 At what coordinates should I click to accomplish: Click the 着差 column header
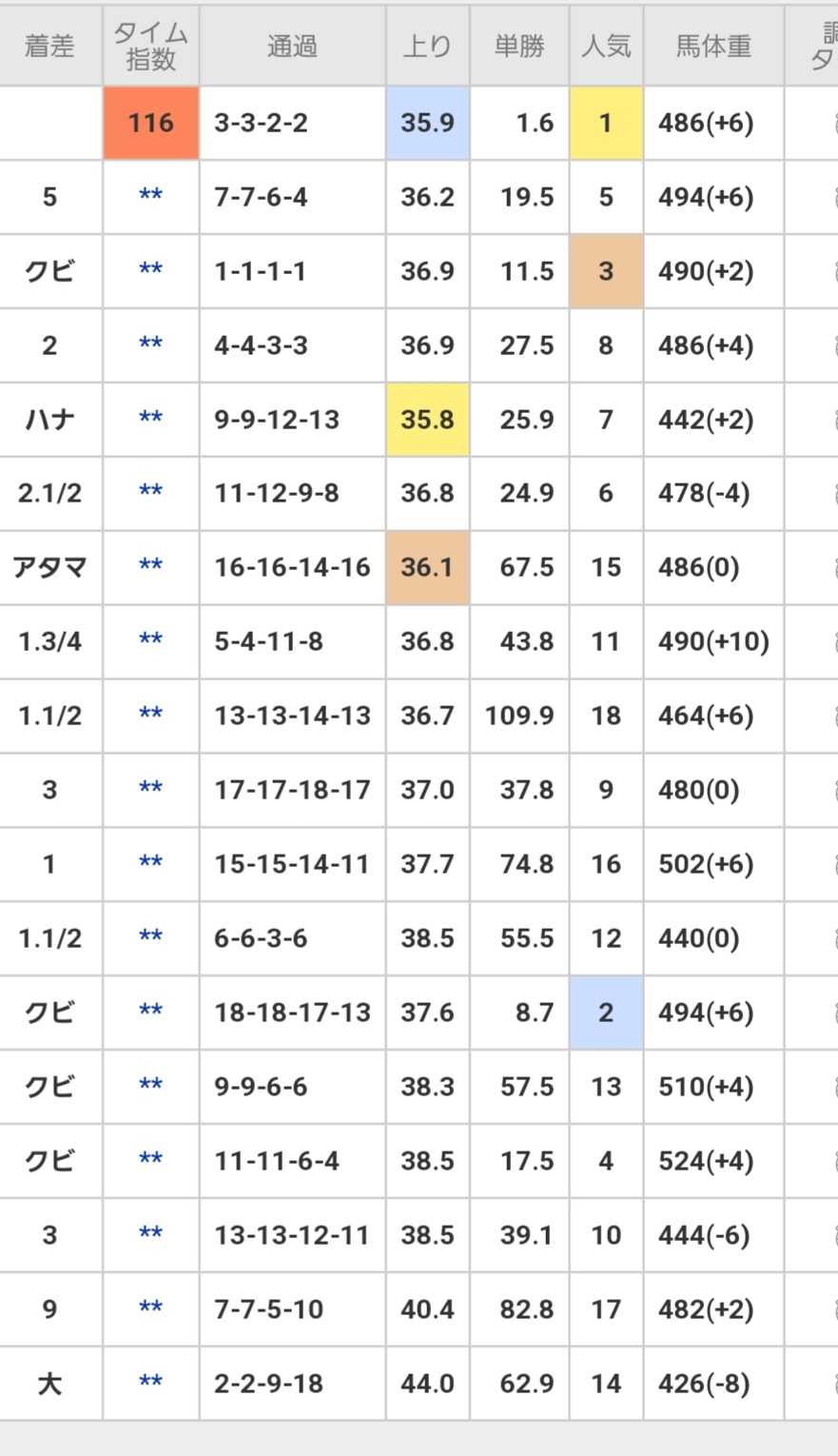[x=49, y=46]
